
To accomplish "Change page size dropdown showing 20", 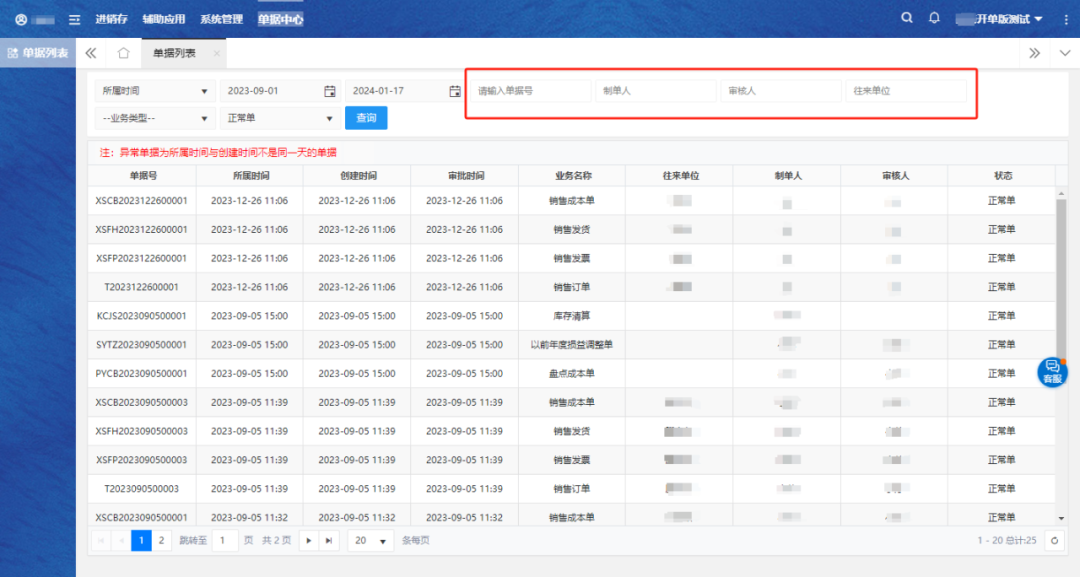I will coord(372,540).
